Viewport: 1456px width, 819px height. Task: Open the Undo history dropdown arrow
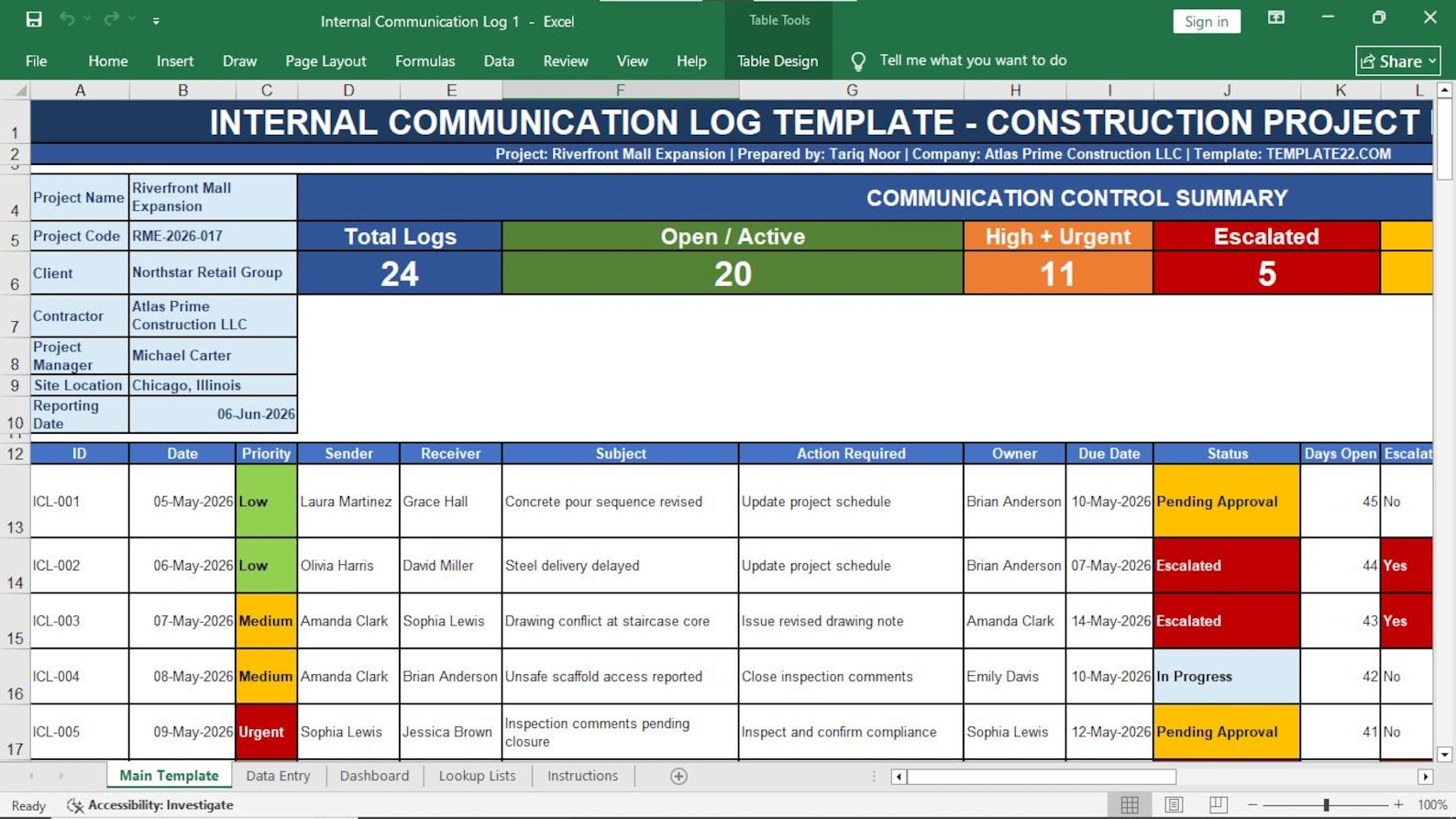pos(88,19)
